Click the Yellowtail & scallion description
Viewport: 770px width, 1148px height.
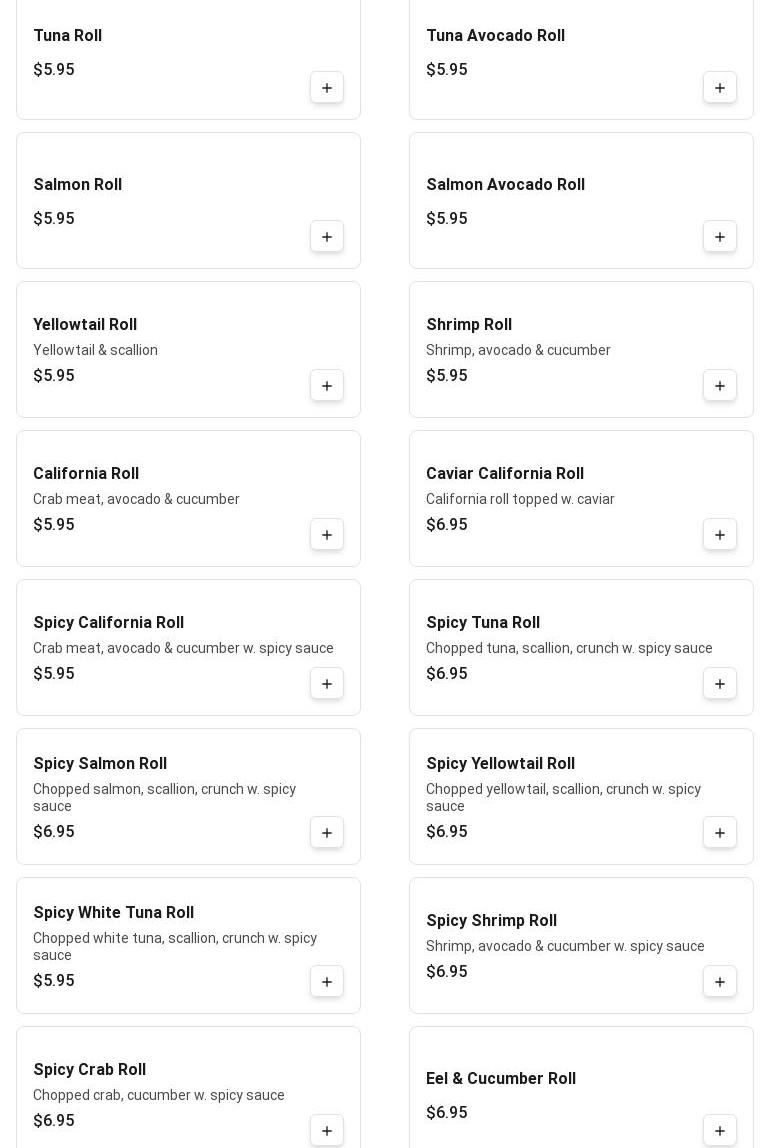95,350
